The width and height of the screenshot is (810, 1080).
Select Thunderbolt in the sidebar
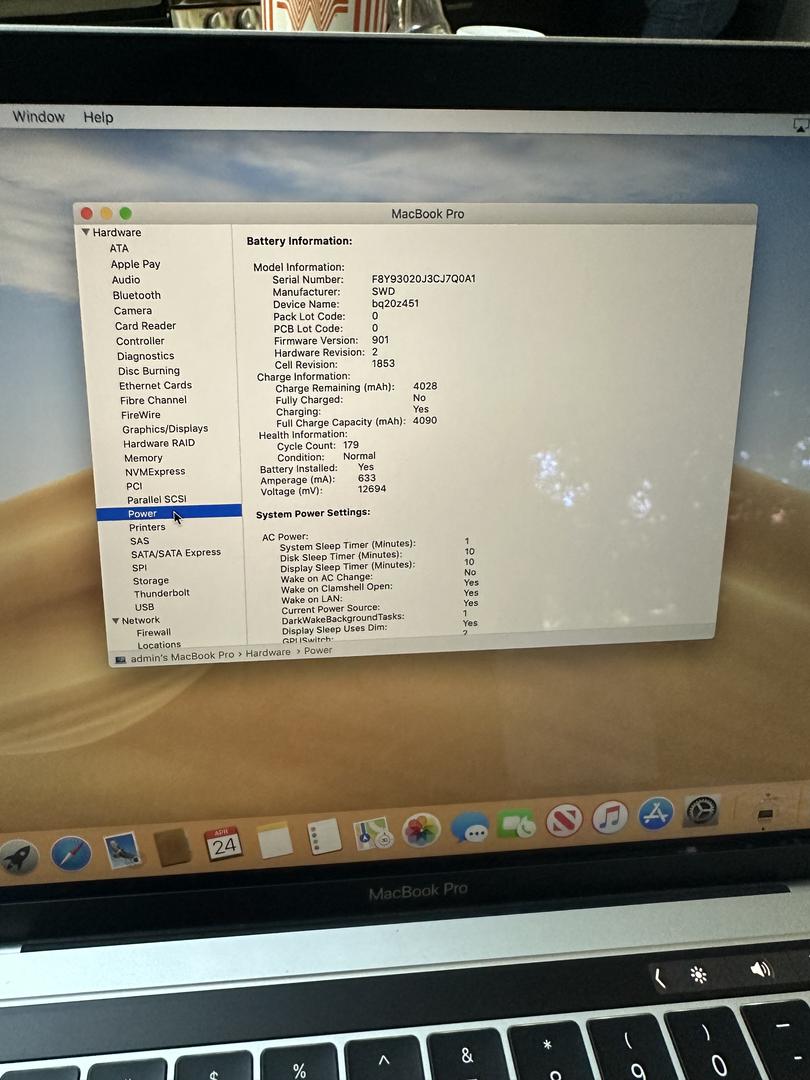[162, 593]
